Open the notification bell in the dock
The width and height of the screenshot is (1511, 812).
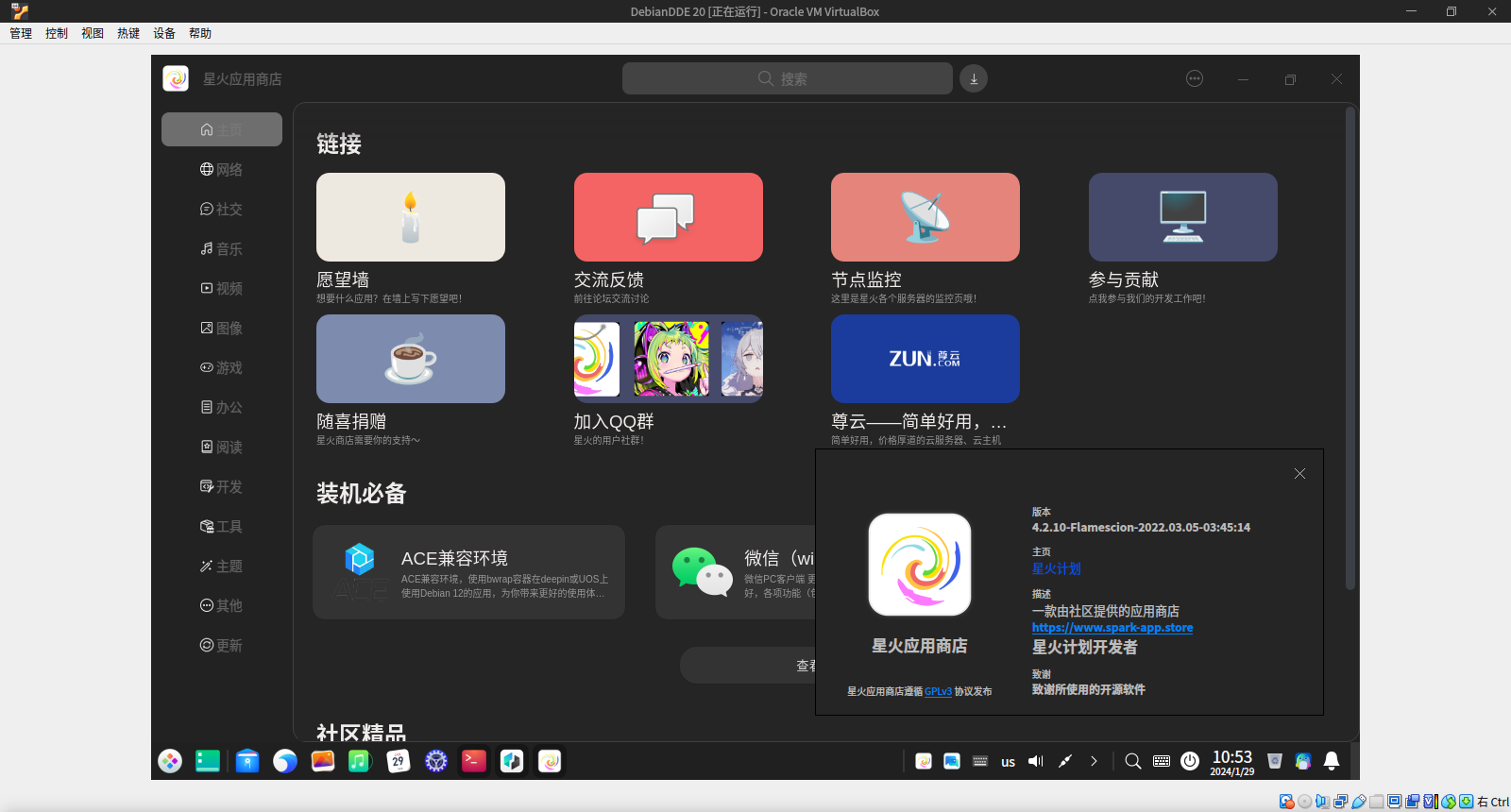(1332, 761)
